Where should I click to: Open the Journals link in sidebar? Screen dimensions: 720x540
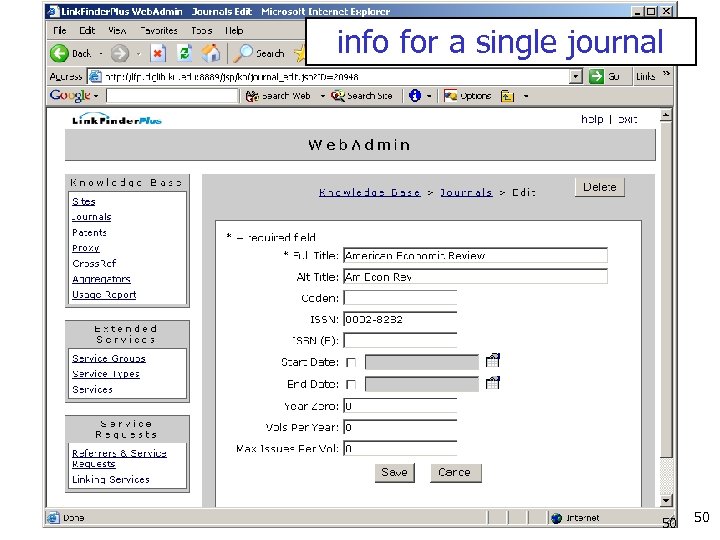[x=91, y=217]
